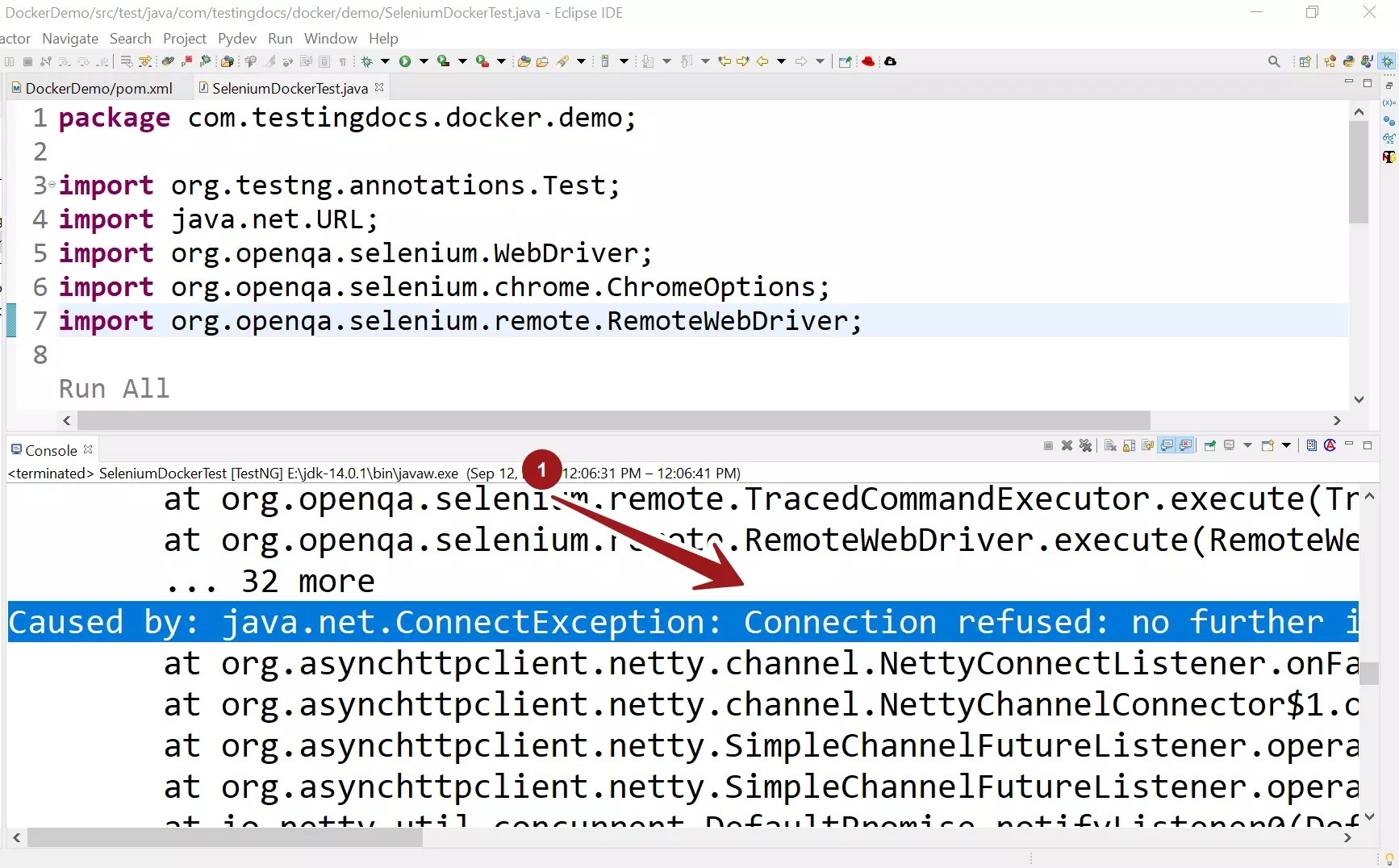The image size is (1399, 868).
Task: Open the Search dialog via magnifier icon
Action: (x=1274, y=61)
